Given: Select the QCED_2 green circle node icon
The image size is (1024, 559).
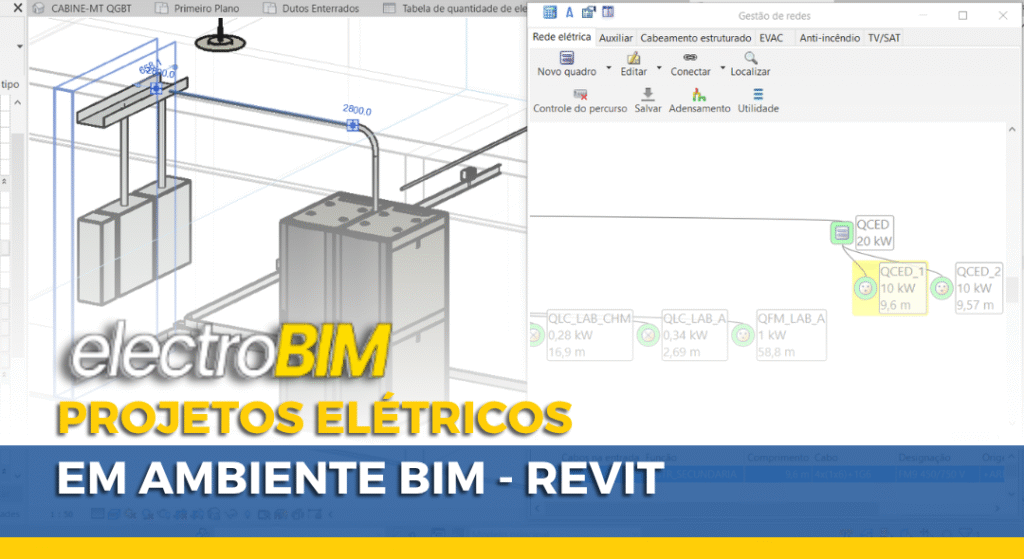Looking at the screenshot, I should (942, 287).
